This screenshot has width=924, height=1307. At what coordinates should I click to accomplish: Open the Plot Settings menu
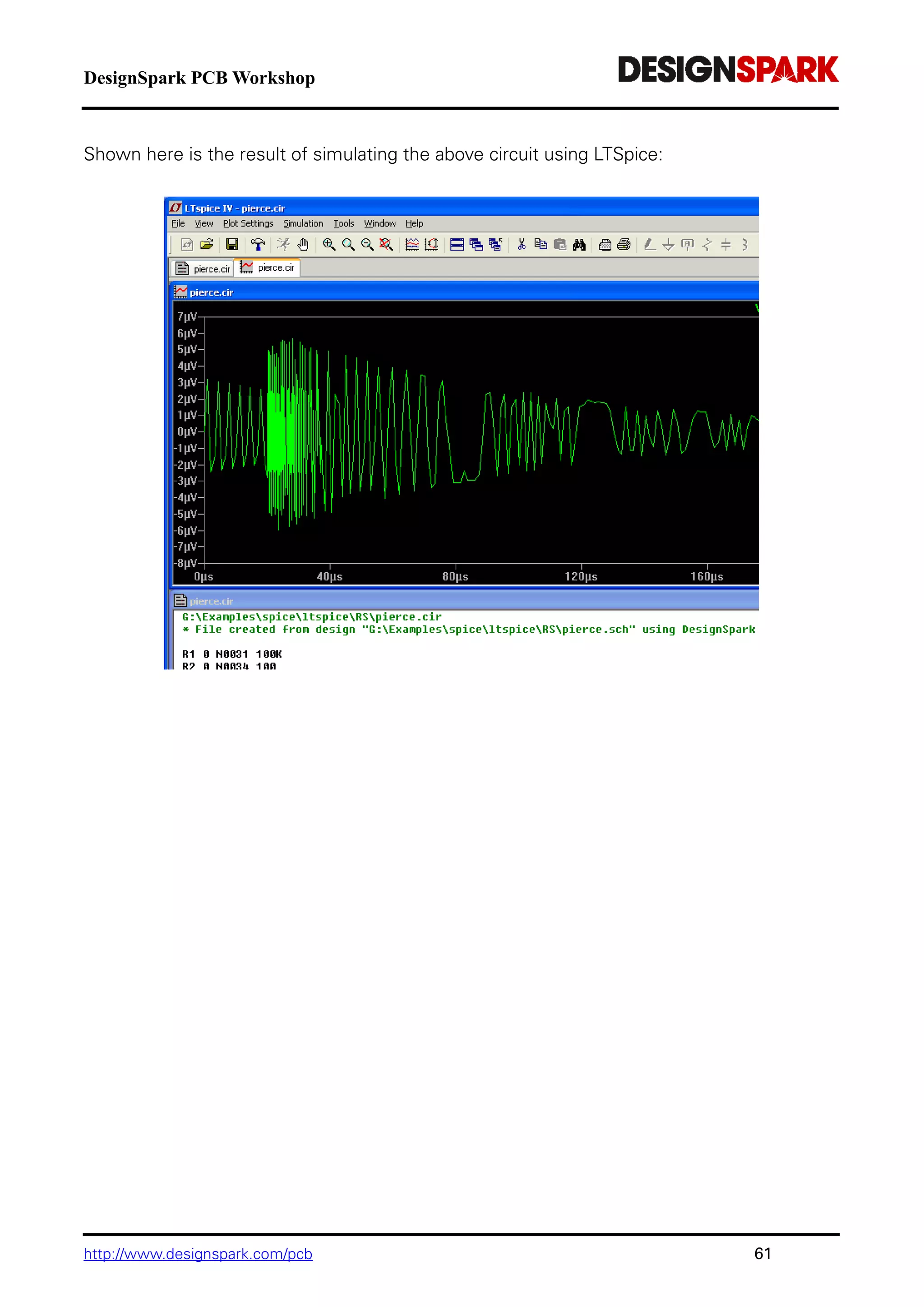(248, 224)
